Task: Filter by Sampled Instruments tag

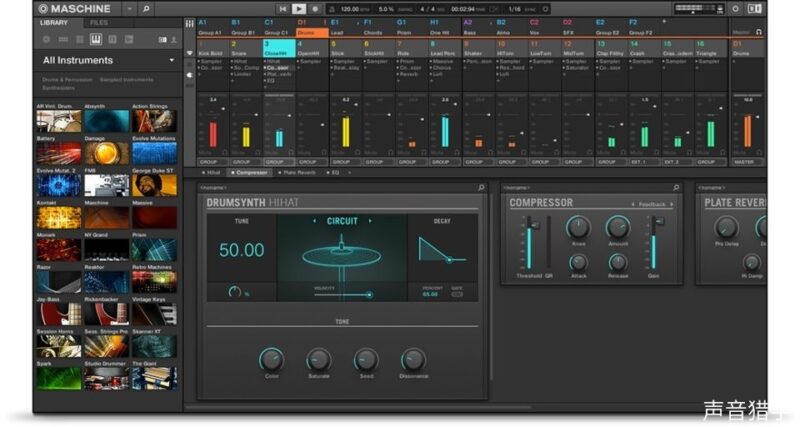Action: click(x=127, y=80)
